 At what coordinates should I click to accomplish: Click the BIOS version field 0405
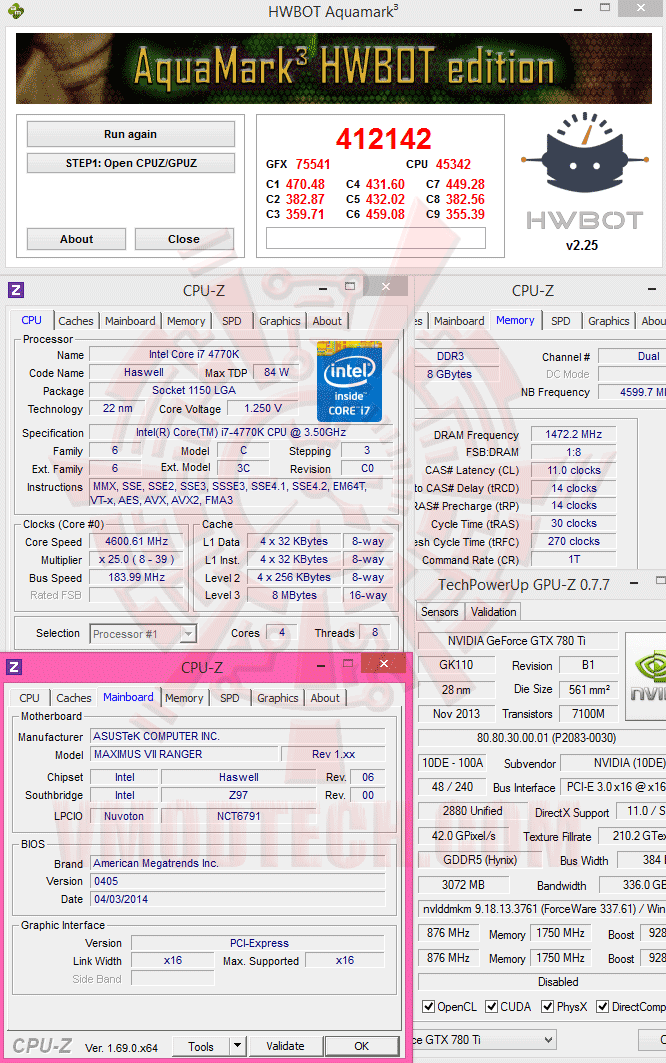click(x=237, y=881)
